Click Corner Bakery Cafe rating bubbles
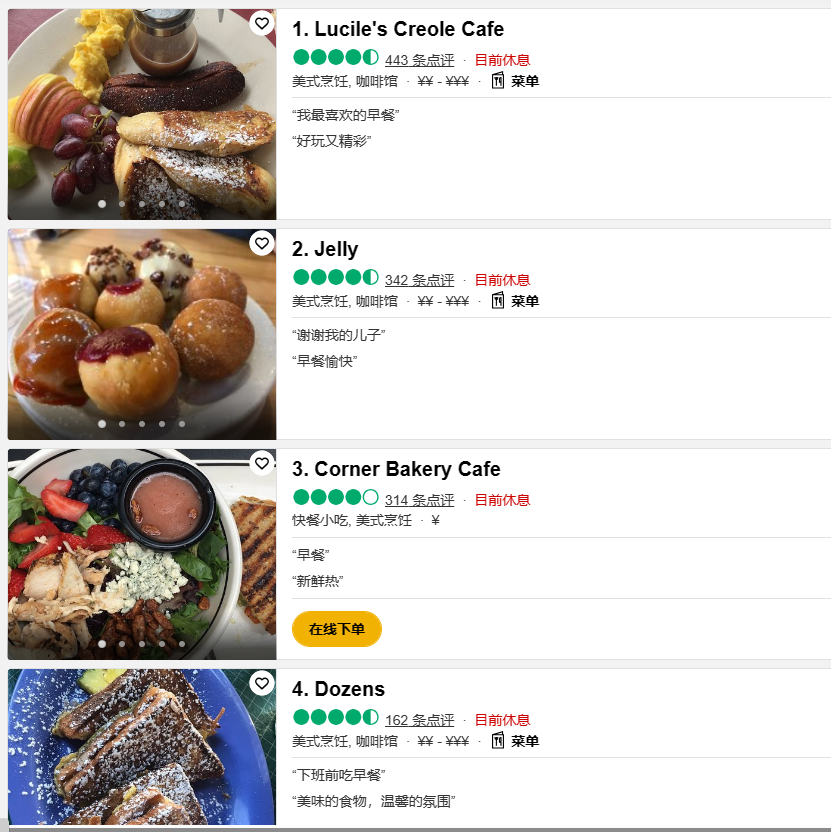 point(336,498)
